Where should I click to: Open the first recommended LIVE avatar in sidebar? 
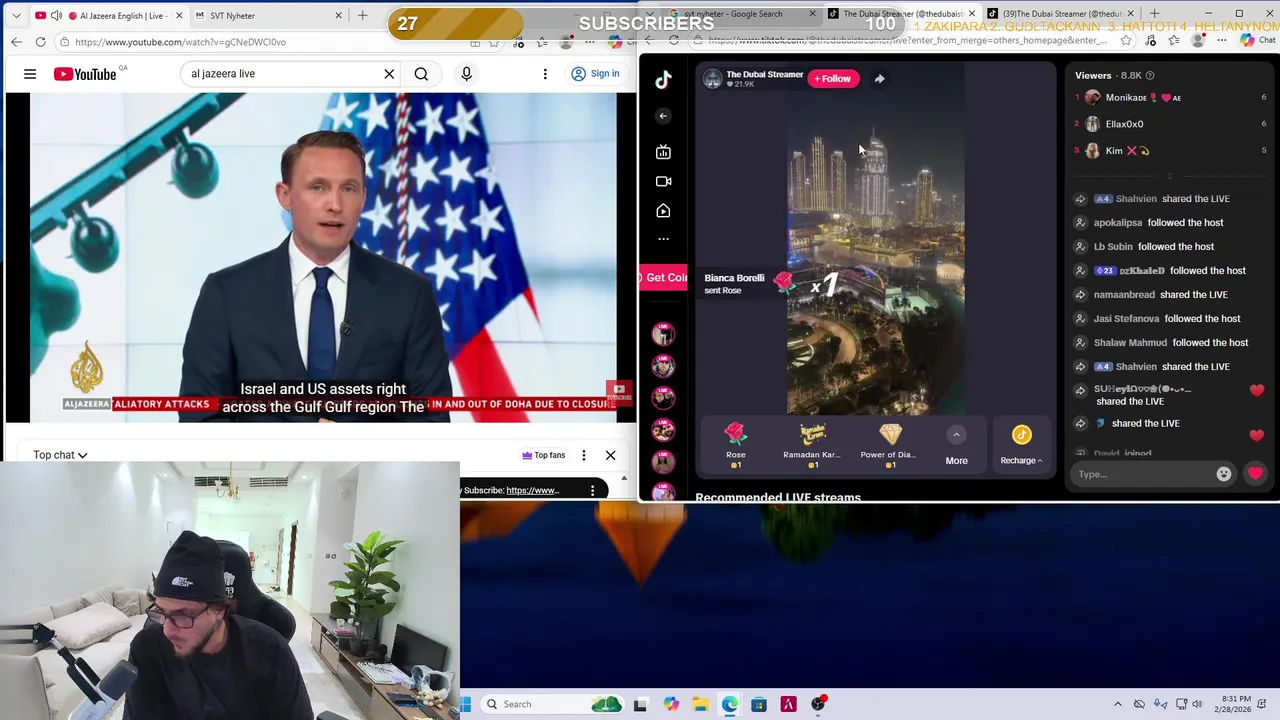click(663, 334)
